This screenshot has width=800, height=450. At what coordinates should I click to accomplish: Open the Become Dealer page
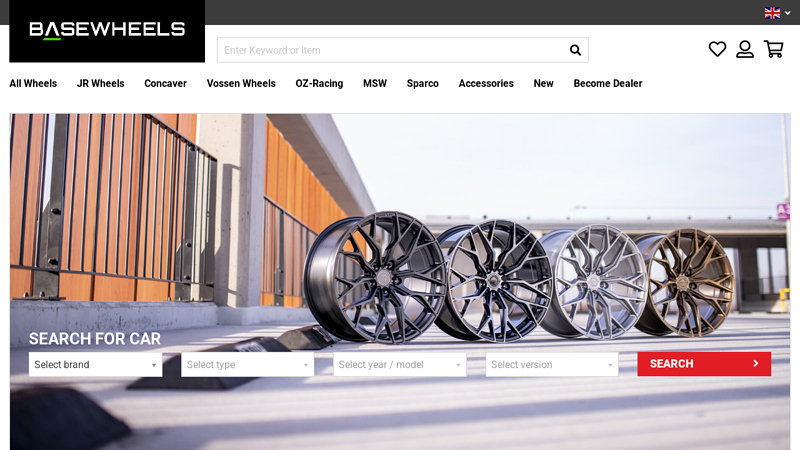(608, 83)
